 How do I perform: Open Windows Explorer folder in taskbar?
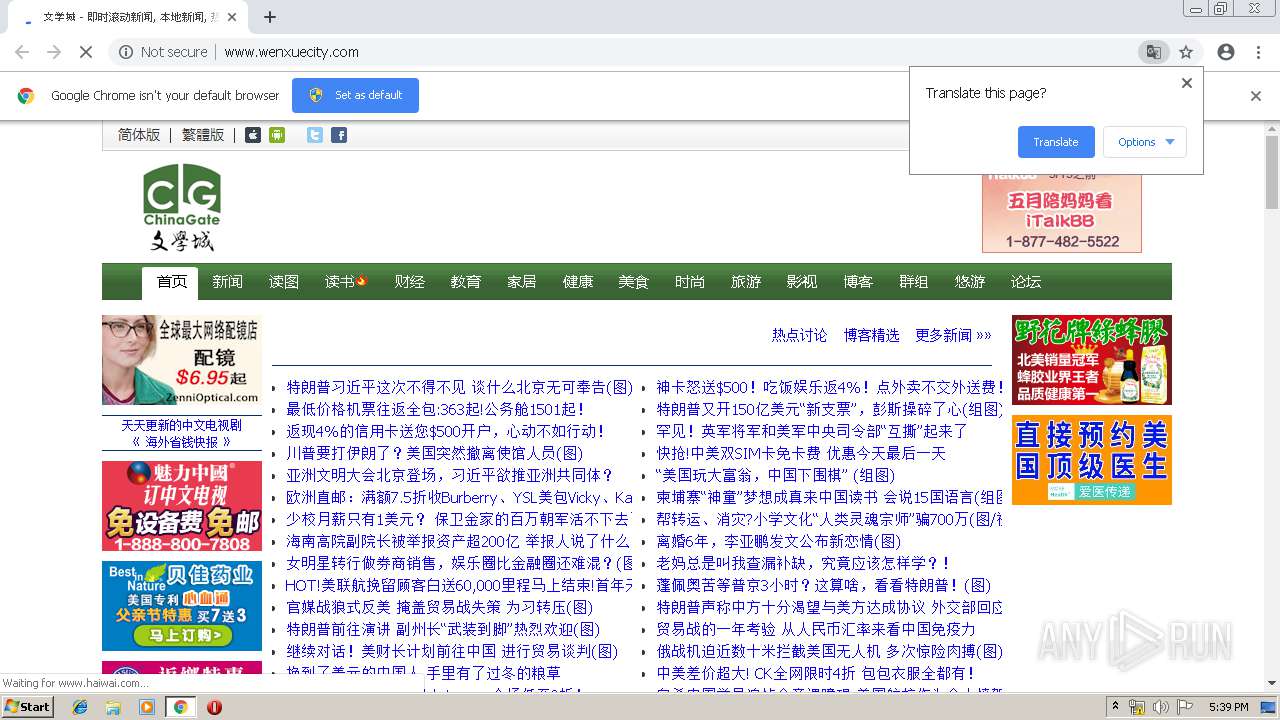[113, 707]
